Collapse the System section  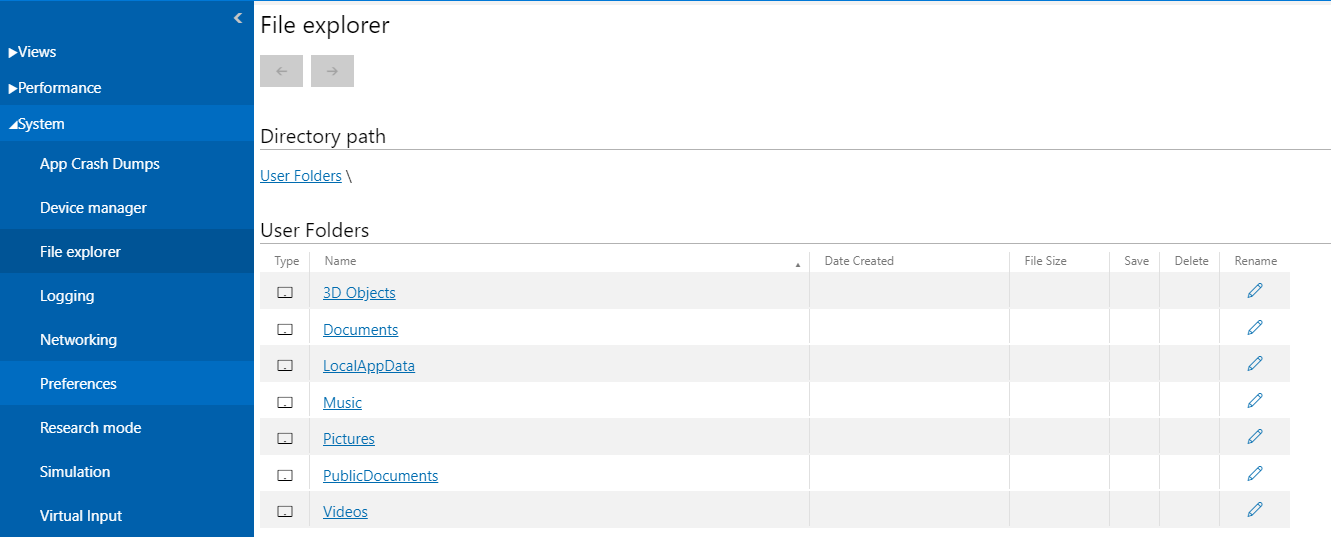(x=37, y=124)
